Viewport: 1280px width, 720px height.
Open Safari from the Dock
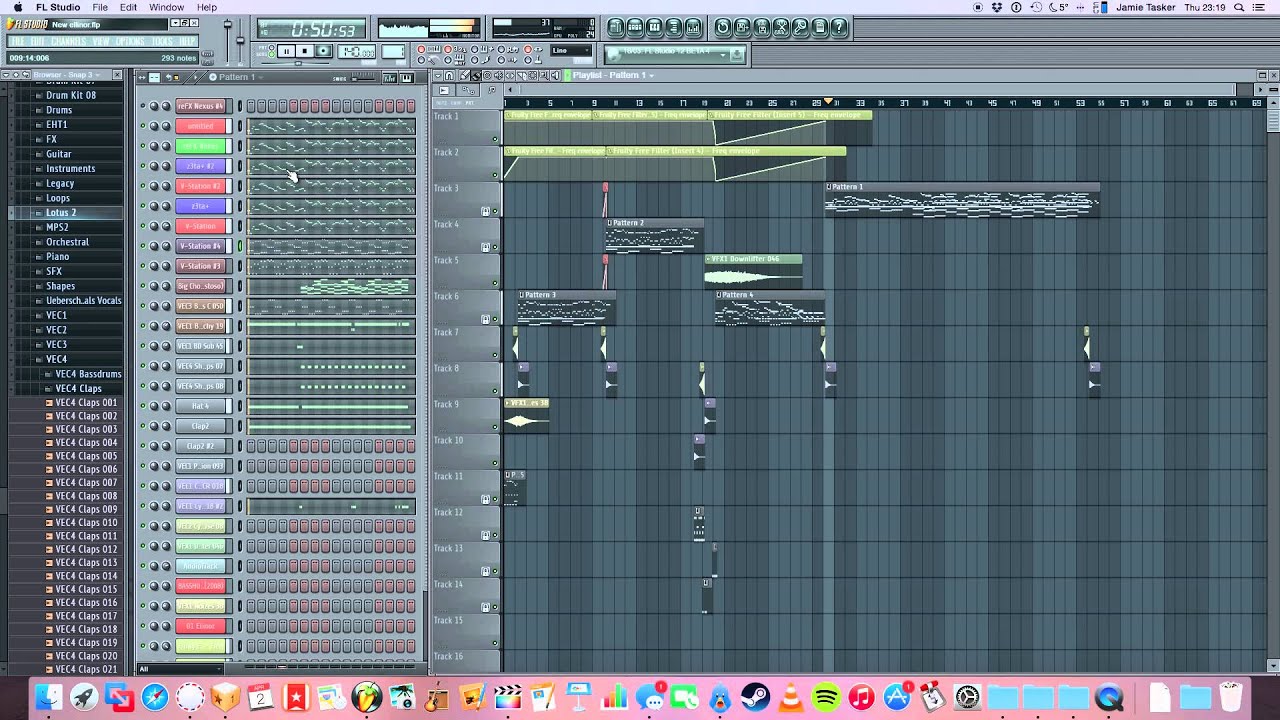155,697
